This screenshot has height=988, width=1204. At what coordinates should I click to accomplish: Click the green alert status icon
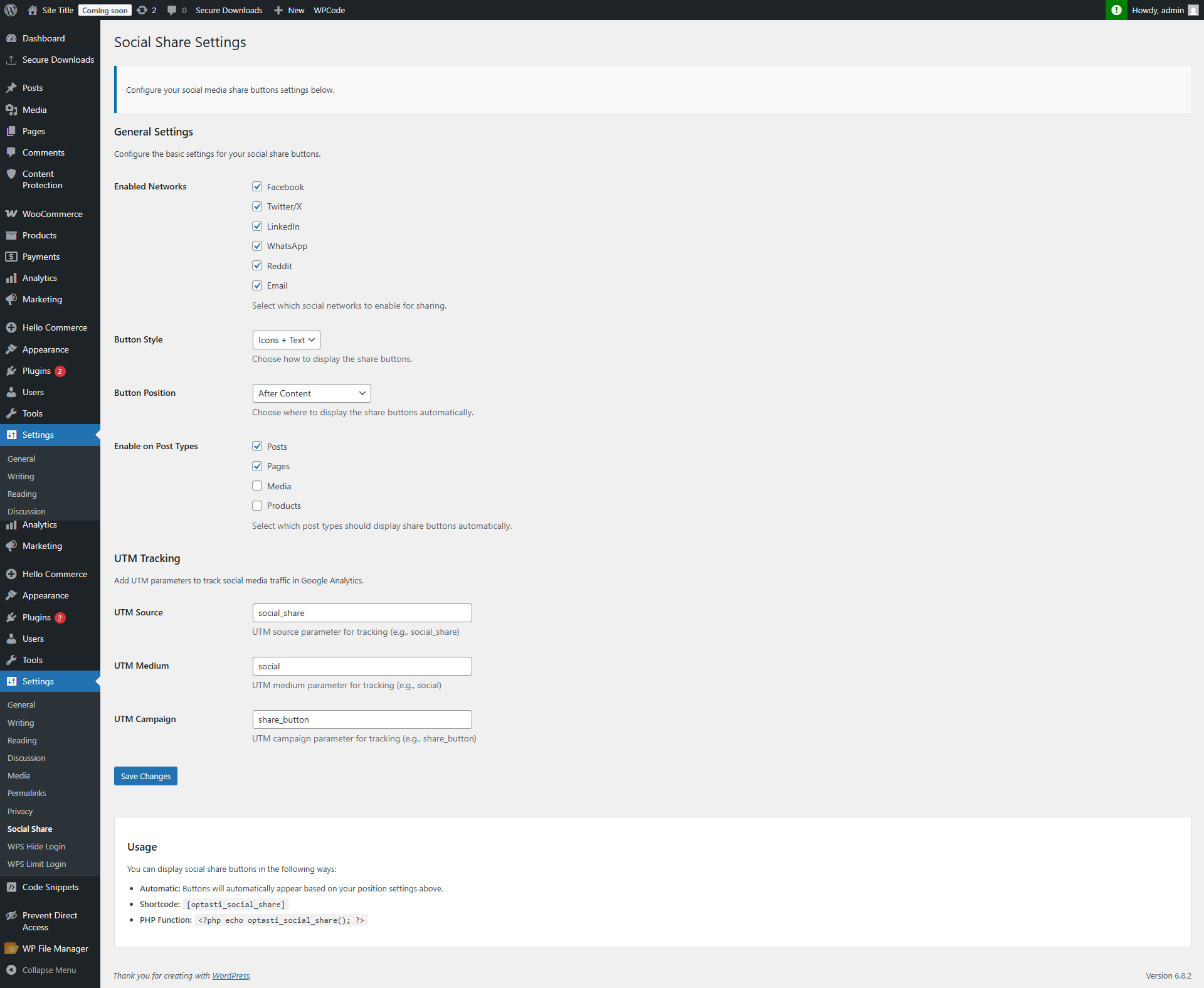(x=1116, y=10)
